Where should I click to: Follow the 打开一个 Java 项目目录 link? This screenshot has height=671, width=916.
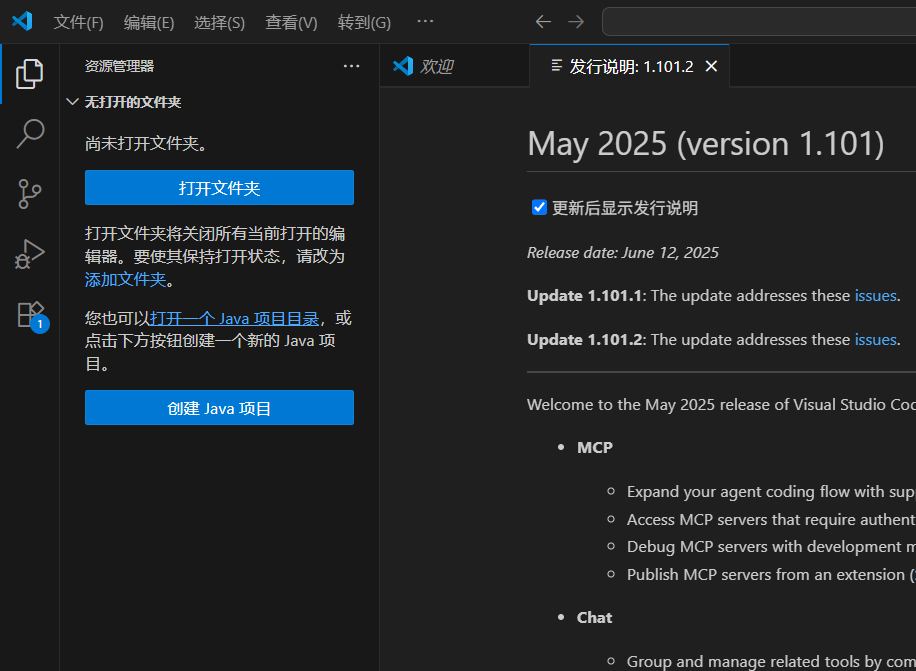pos(234,318)
